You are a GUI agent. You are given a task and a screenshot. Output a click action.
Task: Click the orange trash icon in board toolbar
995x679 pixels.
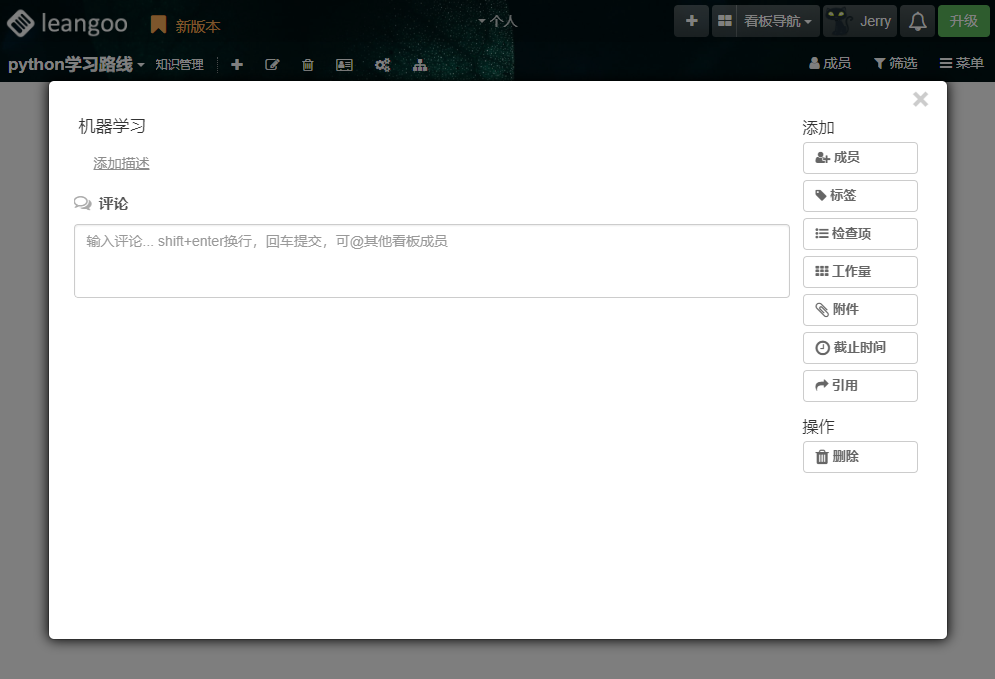(x=308, y=64)
